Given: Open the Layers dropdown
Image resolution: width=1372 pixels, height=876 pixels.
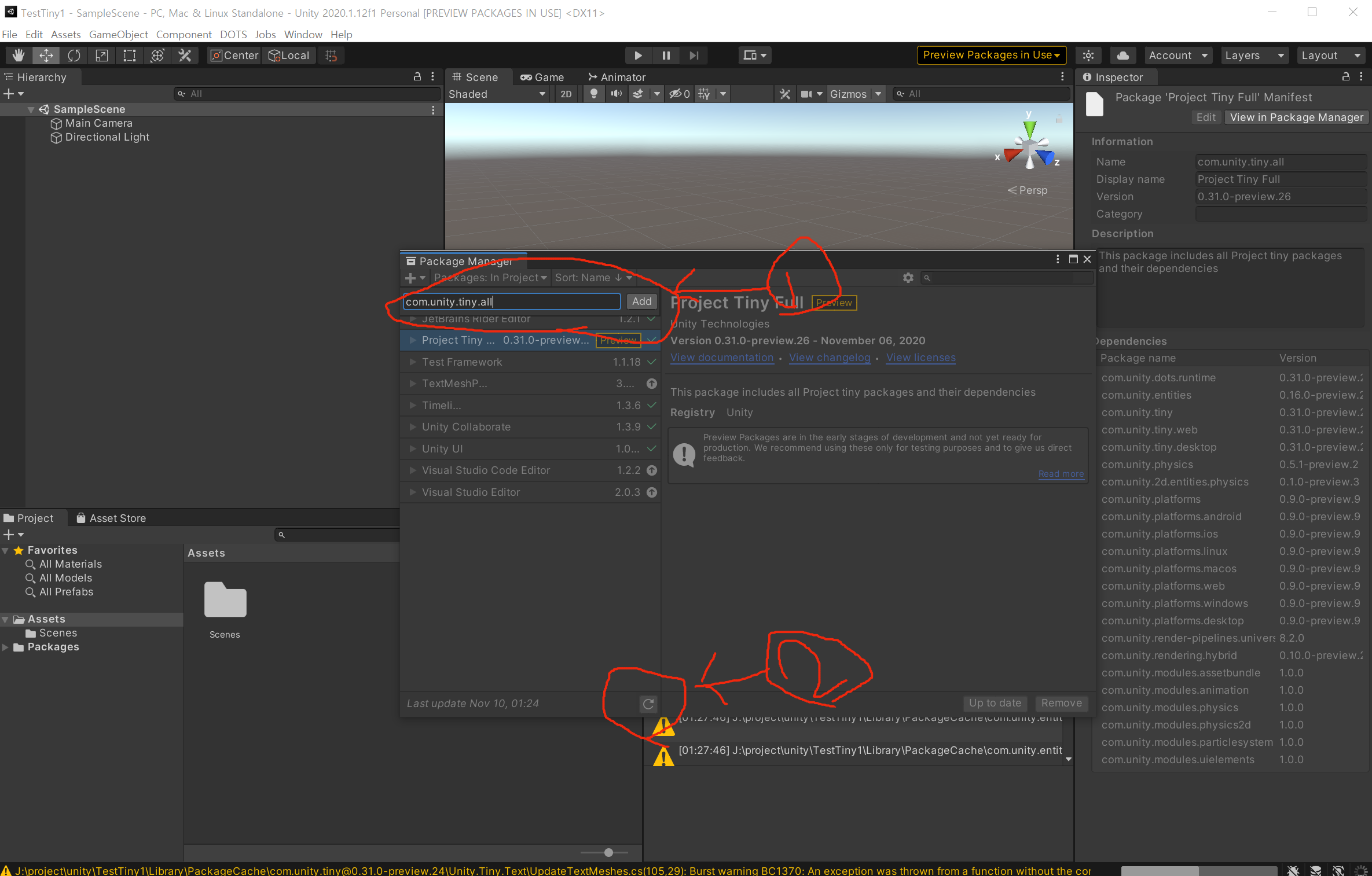Looking at the screenshot, I should 1253,56.
